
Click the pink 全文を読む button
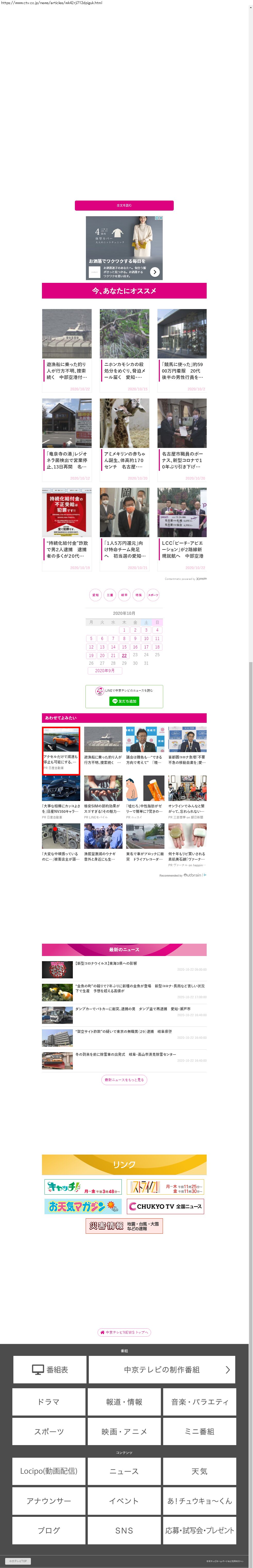coord(124,206)
